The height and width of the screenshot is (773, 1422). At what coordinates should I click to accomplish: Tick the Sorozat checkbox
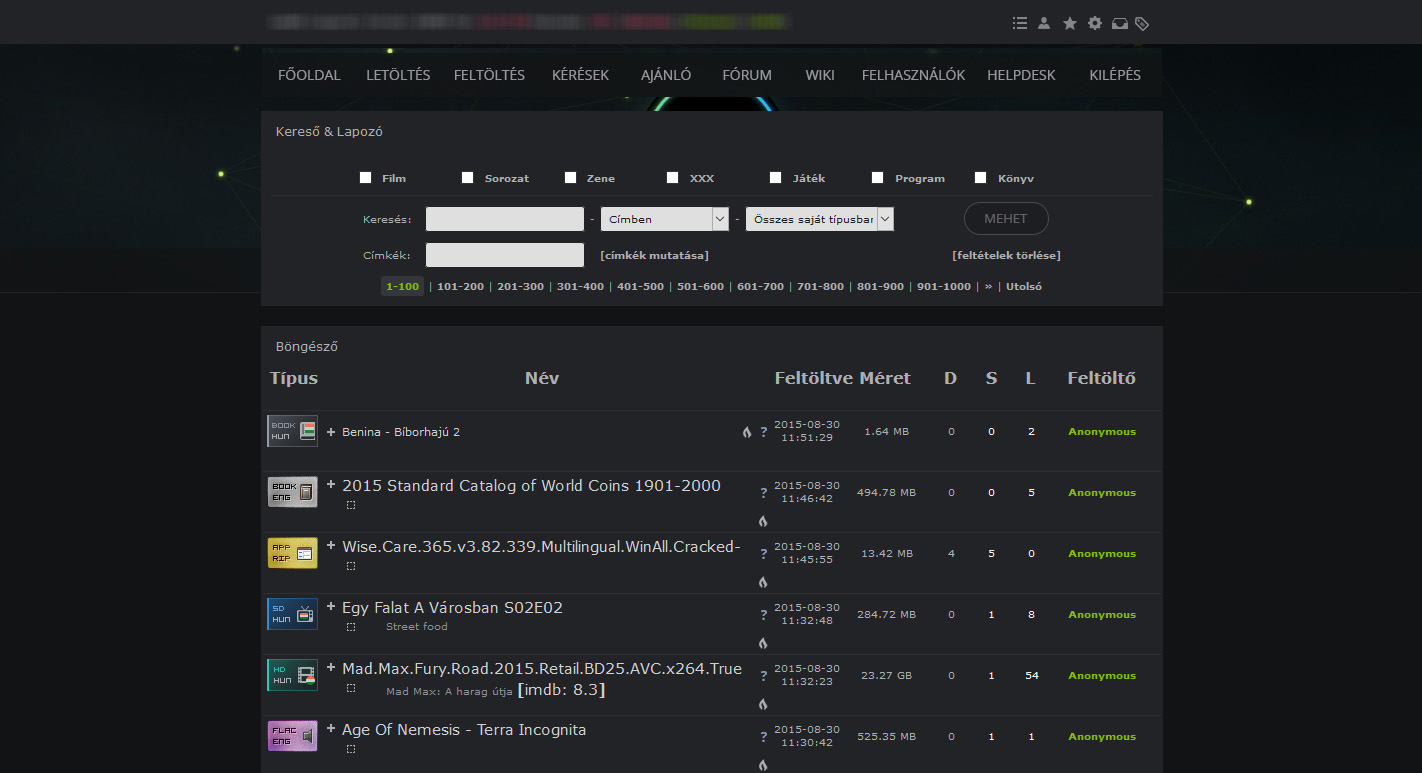point(468,178)
